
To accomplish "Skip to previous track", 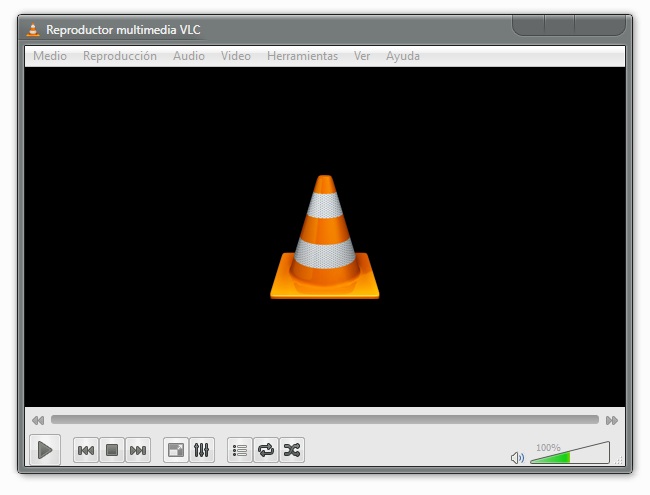I will coord(86,450).
